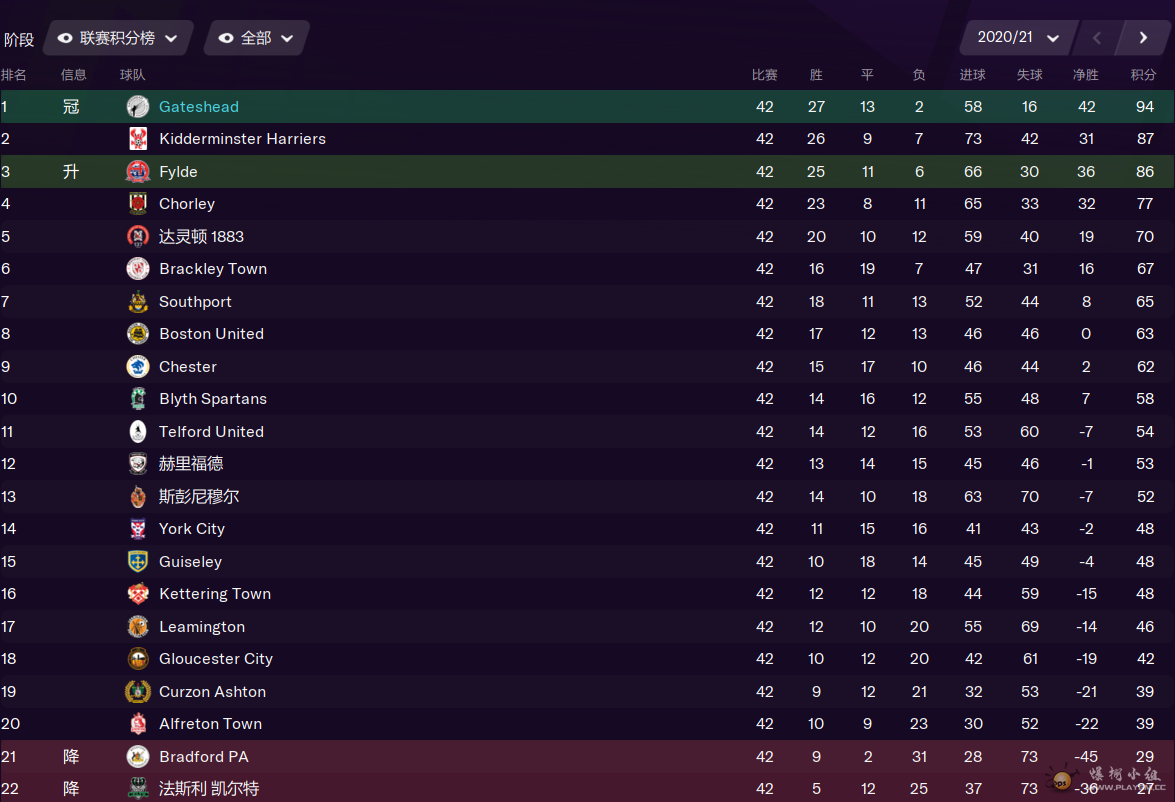Expand the 全部 filter dropdown
This screenshot has width=1175, height=802.
(x=256, y=38)
